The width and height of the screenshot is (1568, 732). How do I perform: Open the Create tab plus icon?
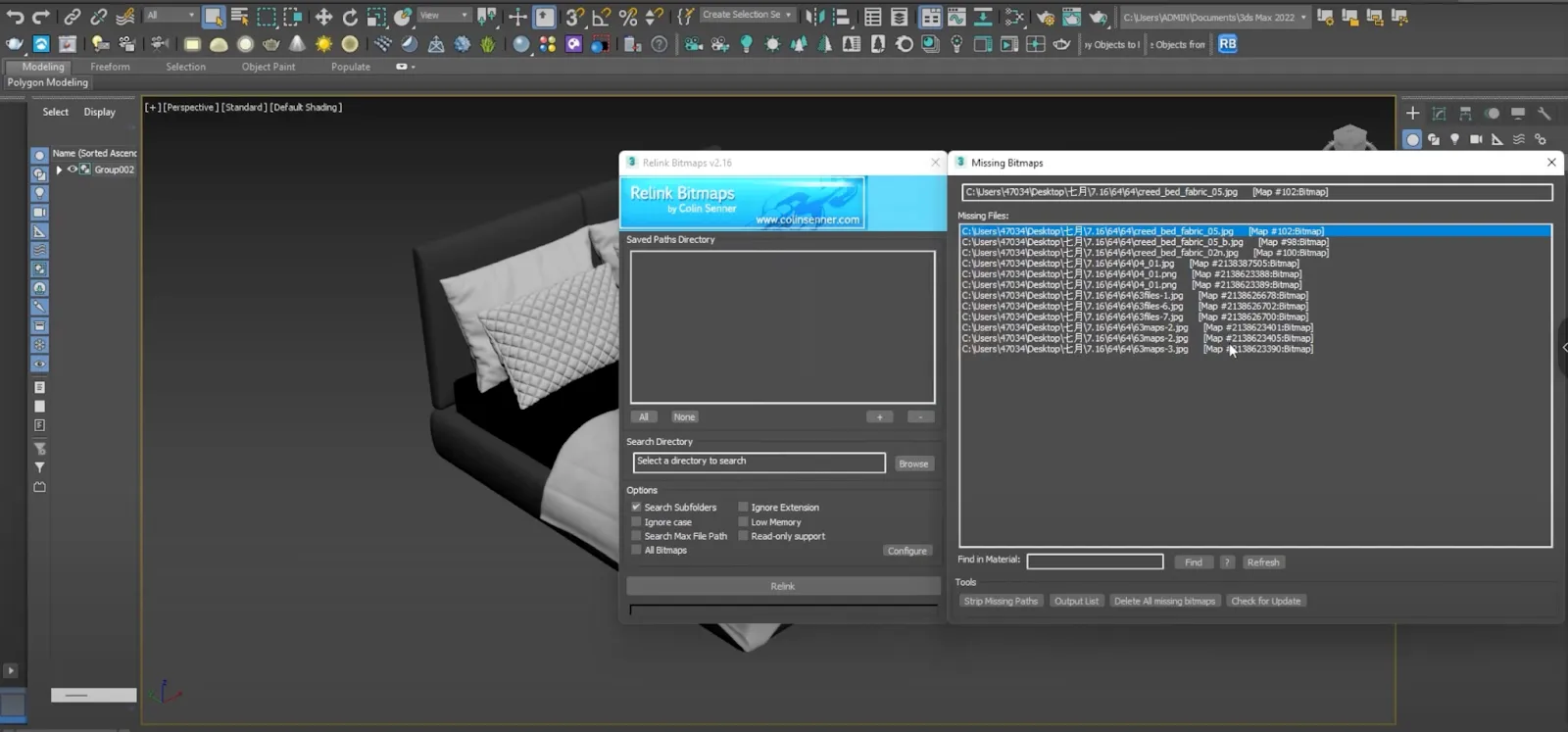coord(1412,114)
